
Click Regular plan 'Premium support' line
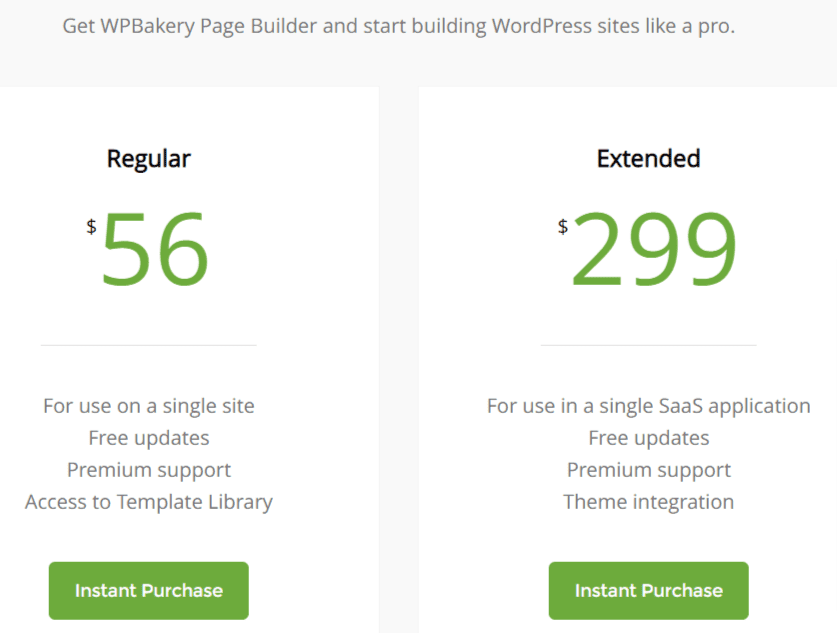149,470
